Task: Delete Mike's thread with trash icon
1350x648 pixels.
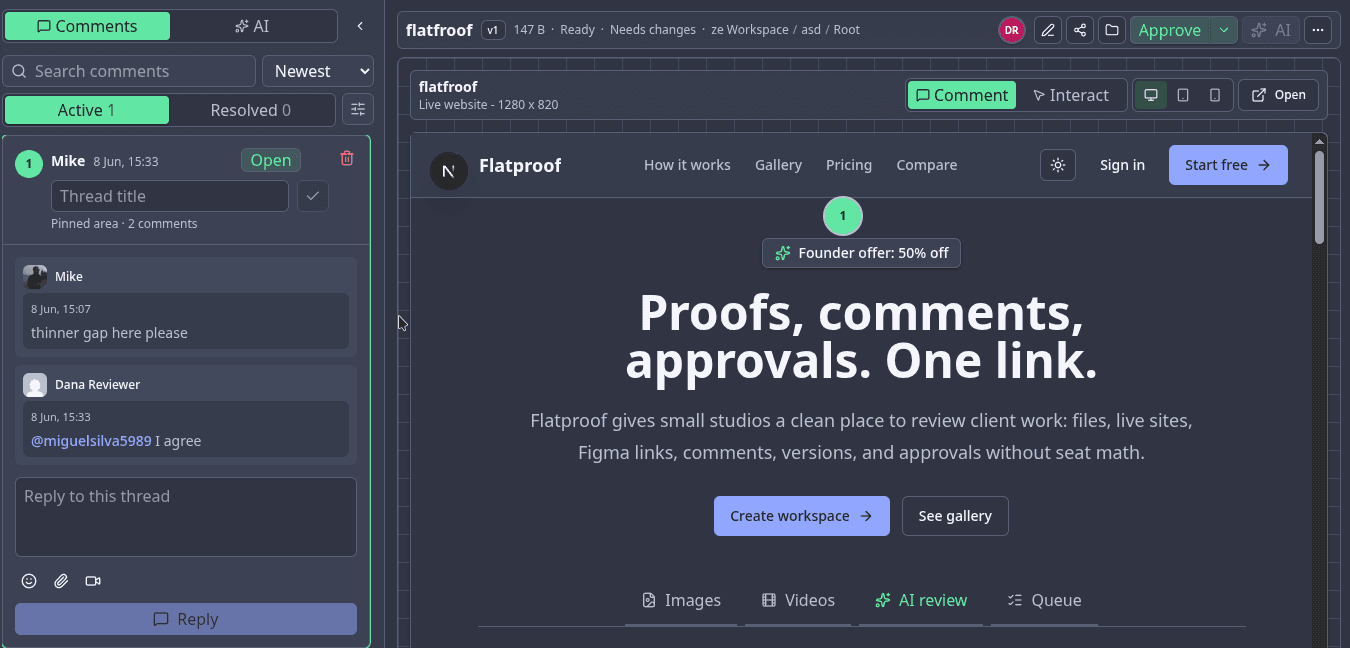Action: [x=347, y=158]
